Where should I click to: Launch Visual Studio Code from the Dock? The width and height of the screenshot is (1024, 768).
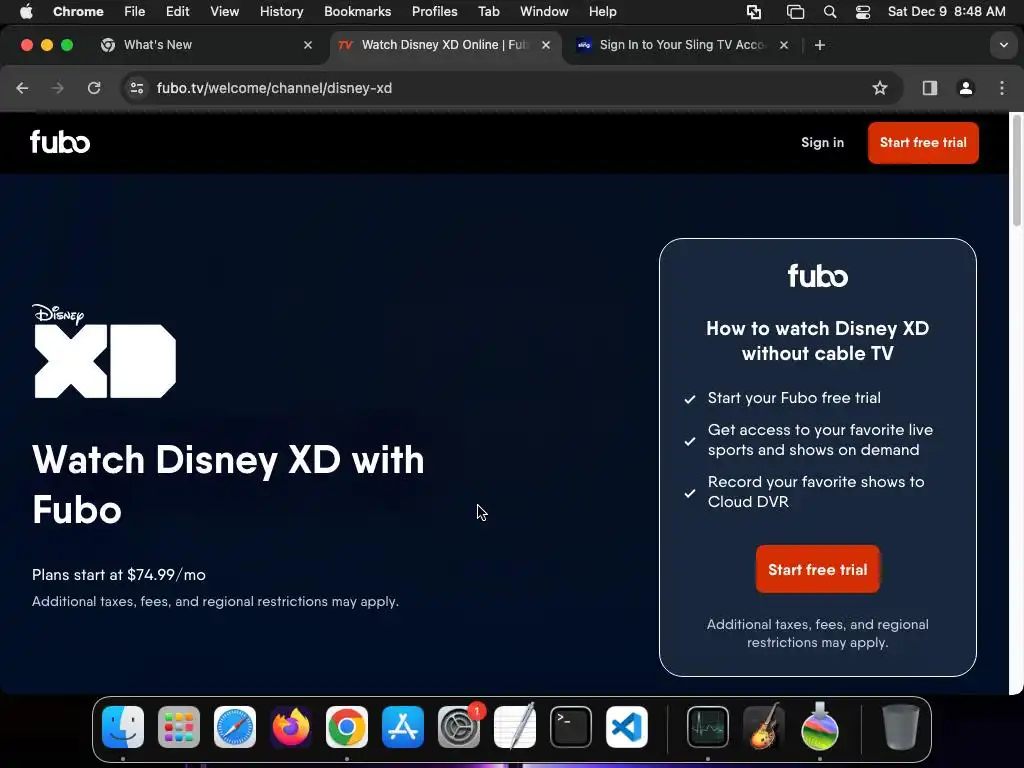(x=627, y=727)
